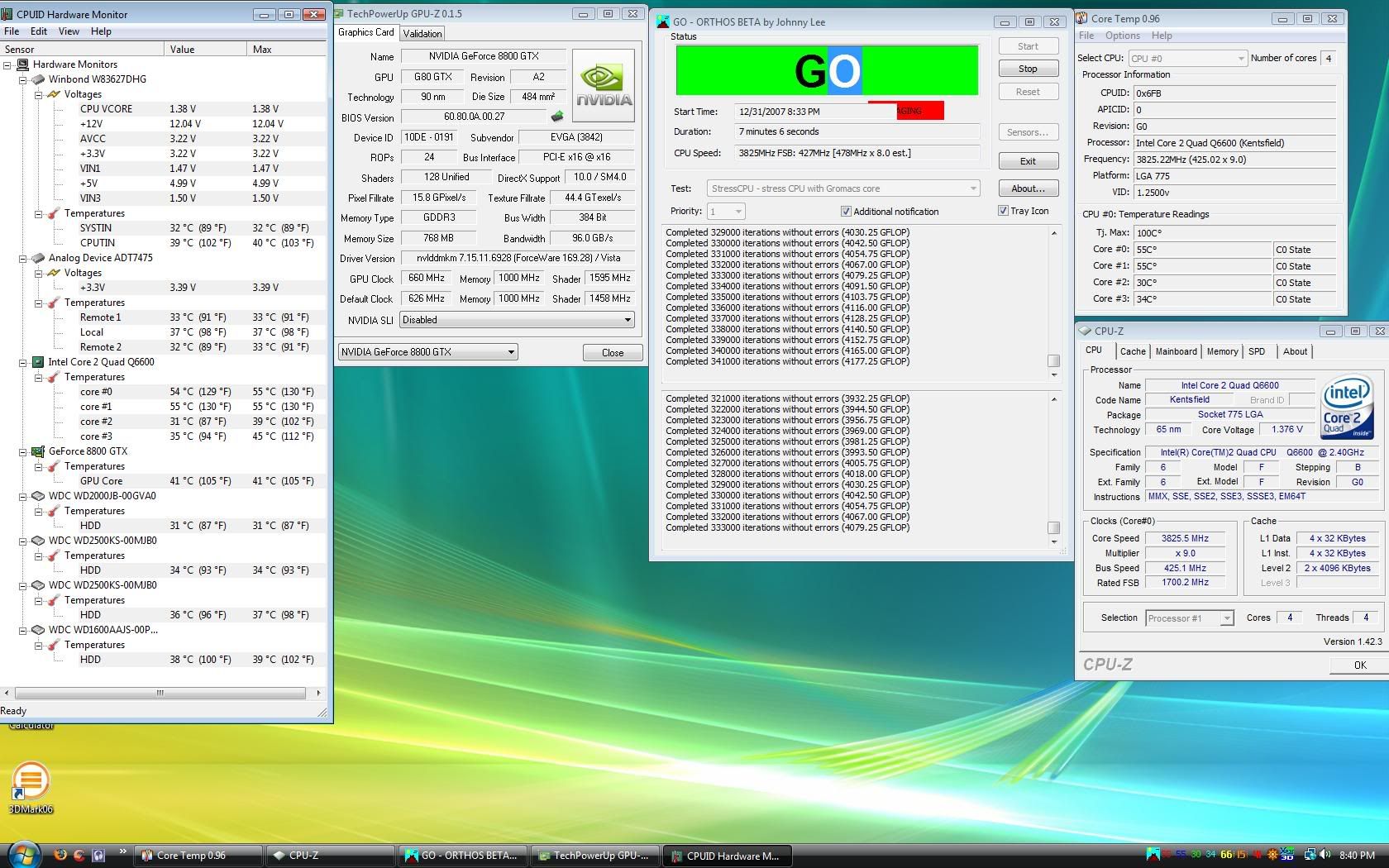Click the lower ORTHOS log scrollbar thumb
The width and height of the screenshot is (1389, 868).
(1053, 527)
